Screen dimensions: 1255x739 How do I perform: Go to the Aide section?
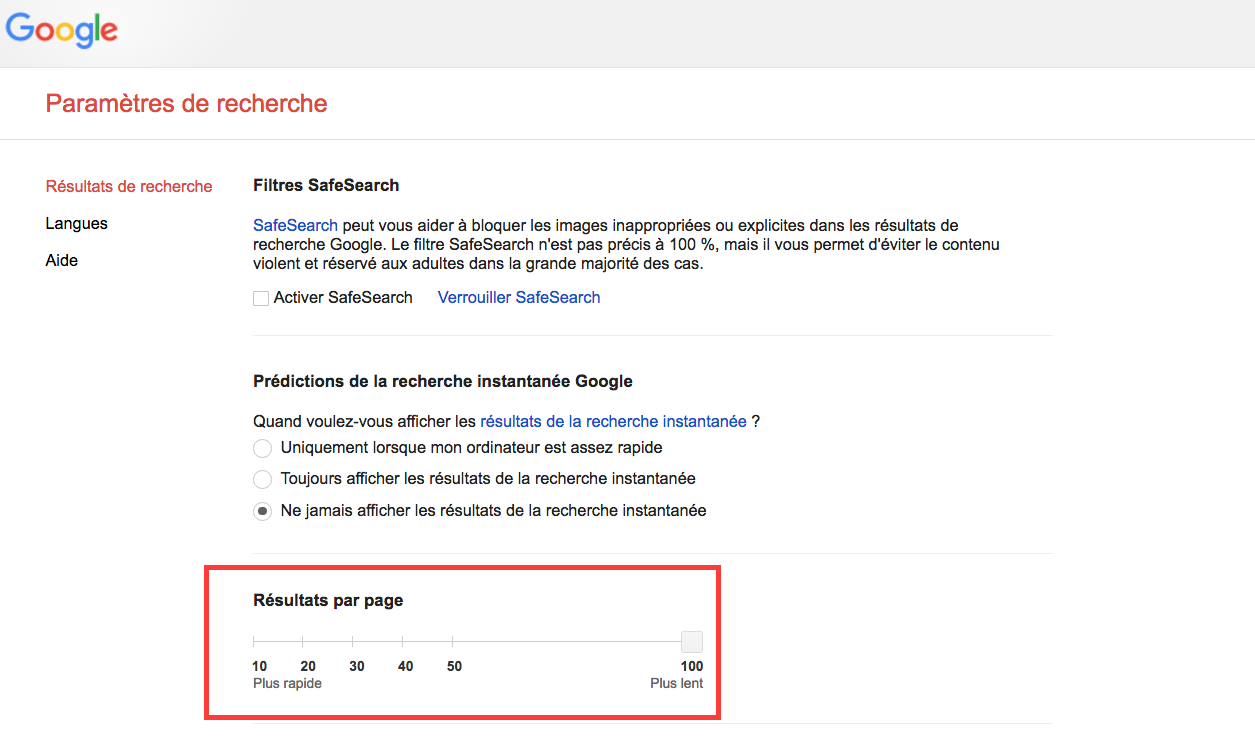point(61,260)
